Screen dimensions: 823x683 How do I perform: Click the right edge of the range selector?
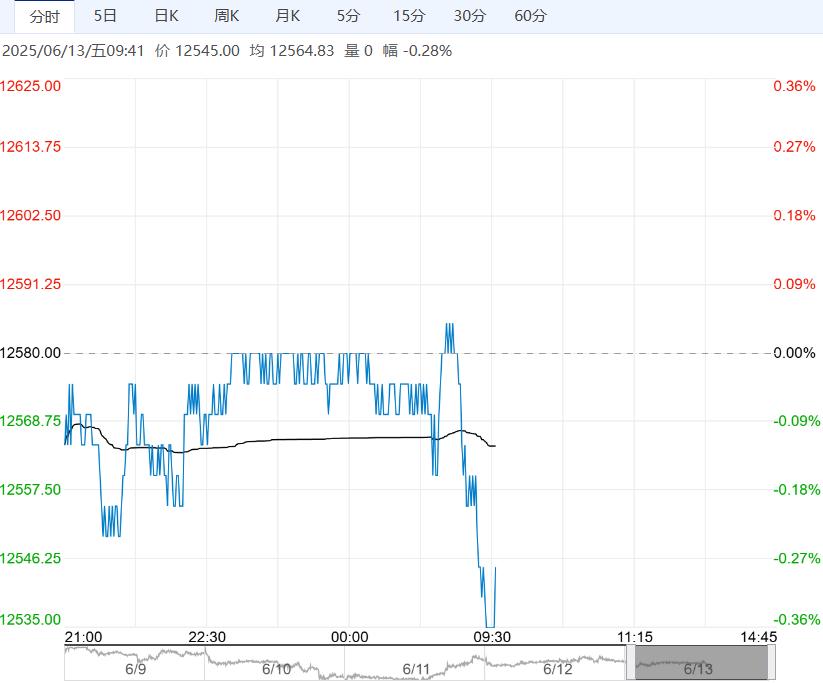[770, 663]
